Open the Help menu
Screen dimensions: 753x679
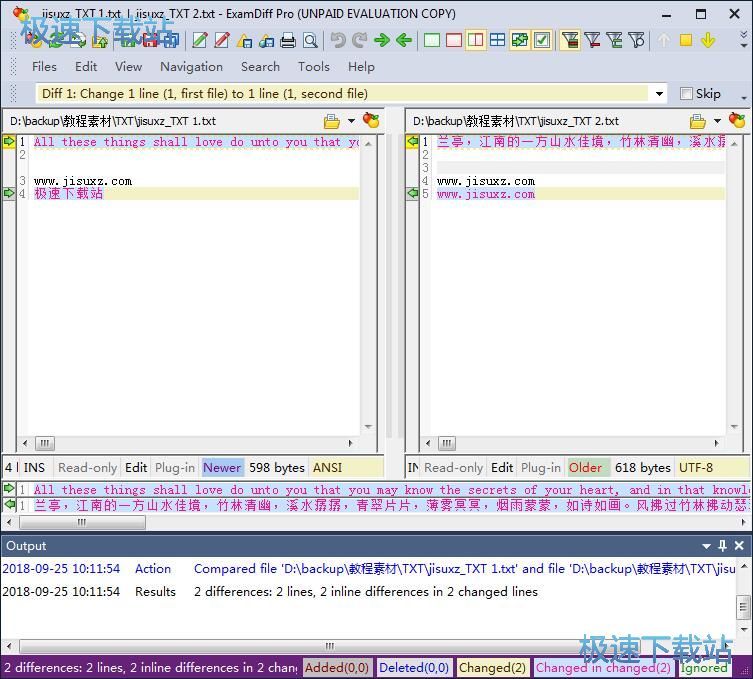tap(361, 67)
